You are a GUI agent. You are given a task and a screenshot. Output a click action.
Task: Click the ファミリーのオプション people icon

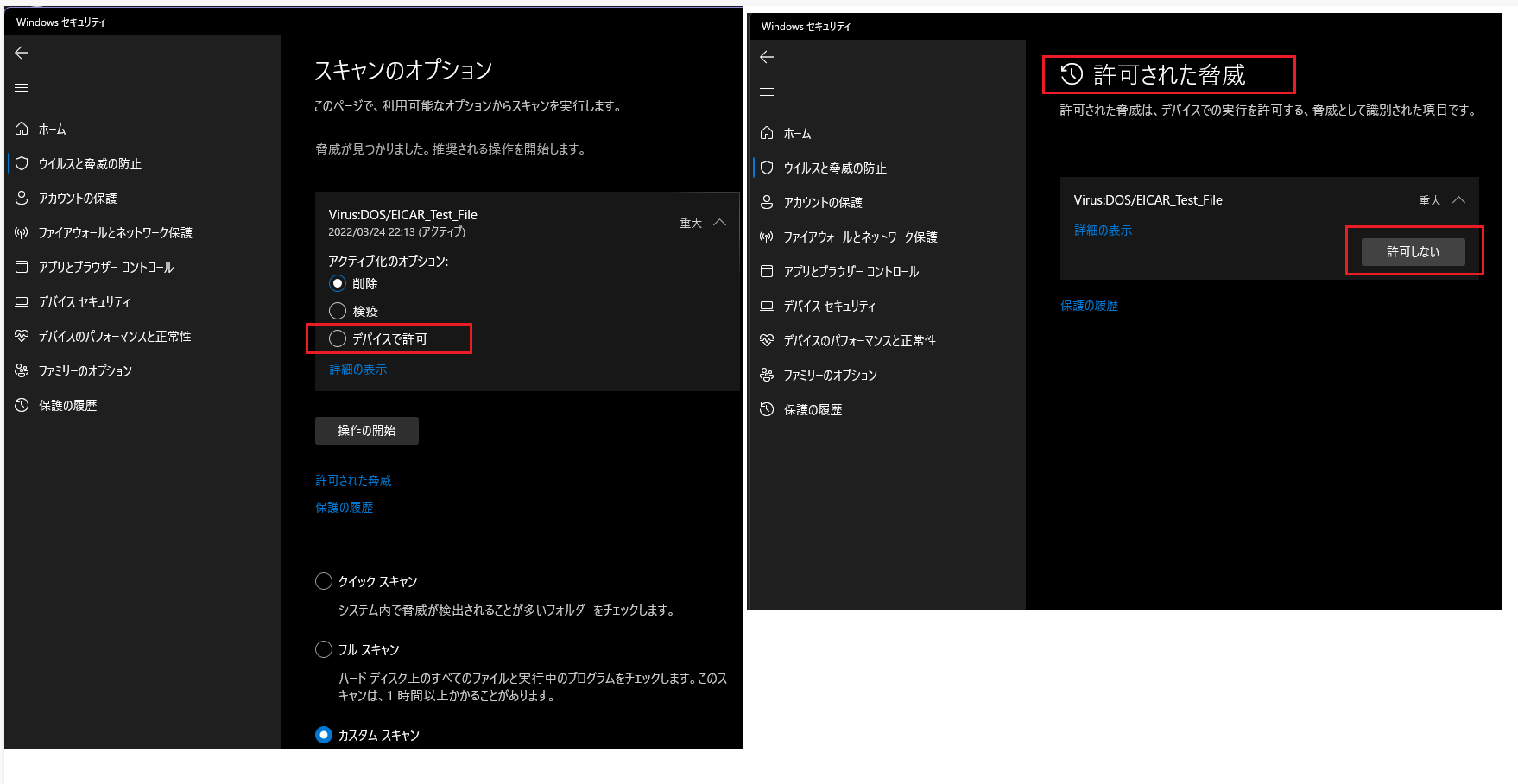[22, 370]
